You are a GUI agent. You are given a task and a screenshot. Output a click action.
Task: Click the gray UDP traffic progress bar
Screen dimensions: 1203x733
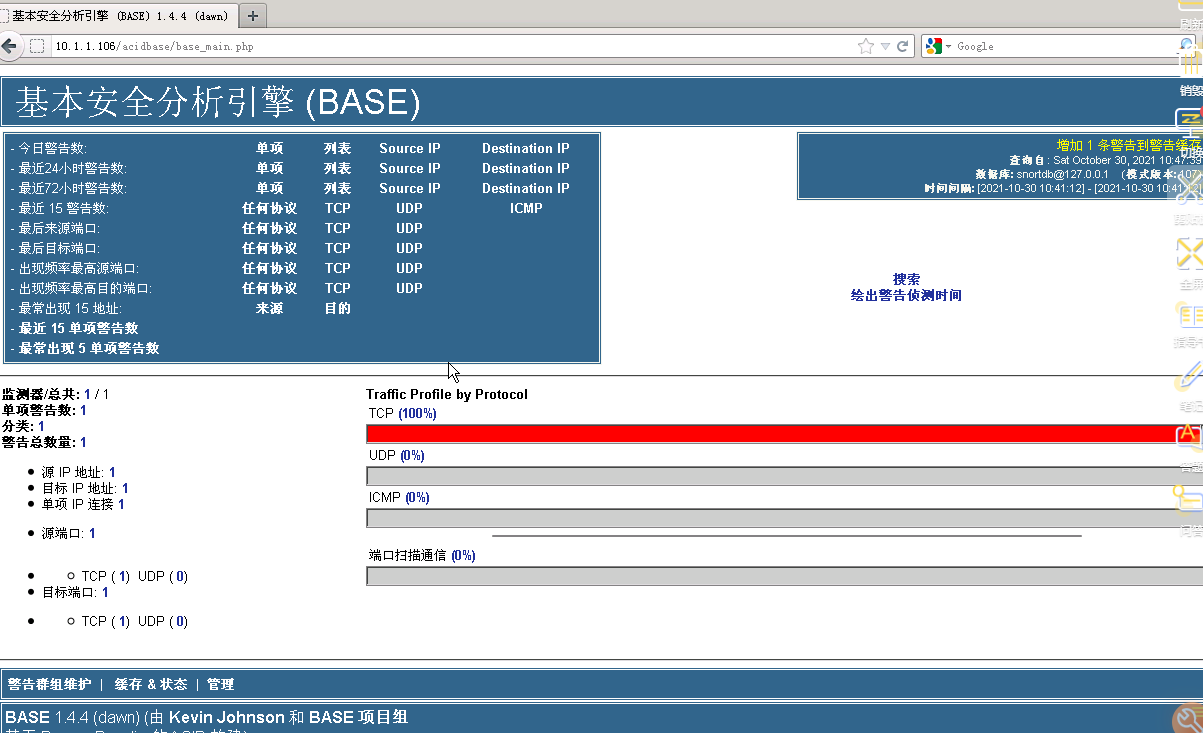pyautogui.click(x=784, y=476)
